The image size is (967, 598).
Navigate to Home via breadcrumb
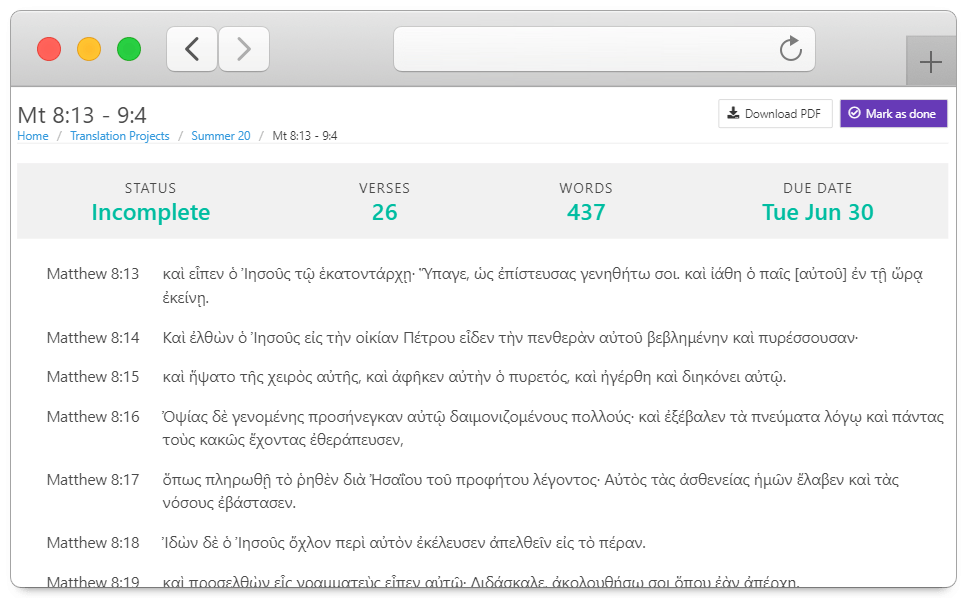click(x=32, y=135)
